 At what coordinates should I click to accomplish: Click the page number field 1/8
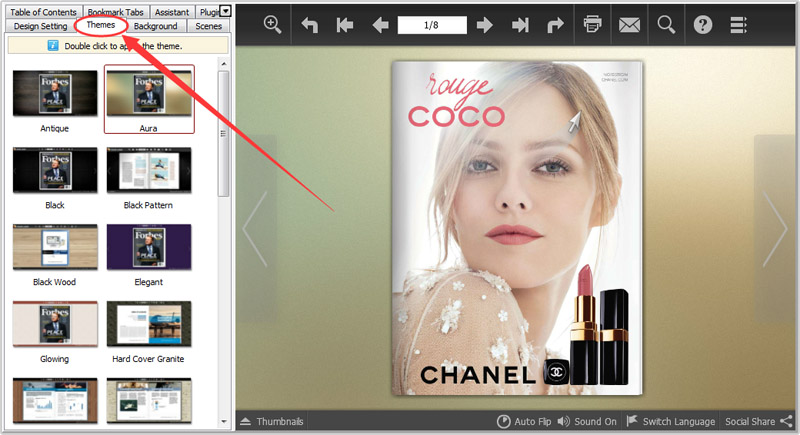coord(432,25)
